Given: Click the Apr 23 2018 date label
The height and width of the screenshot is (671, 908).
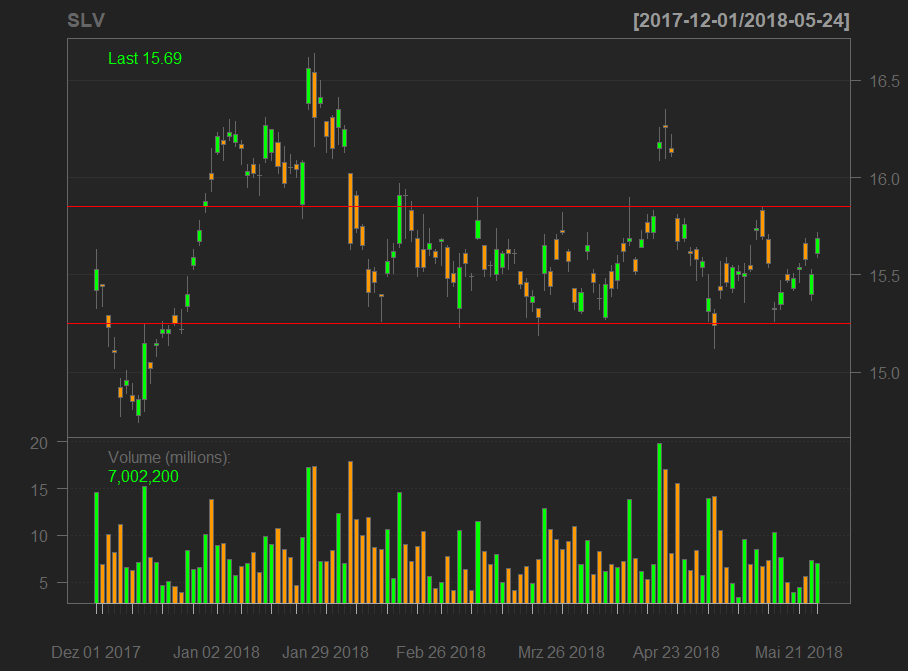Looking at the screenshot, I should (x=676, y=652).
